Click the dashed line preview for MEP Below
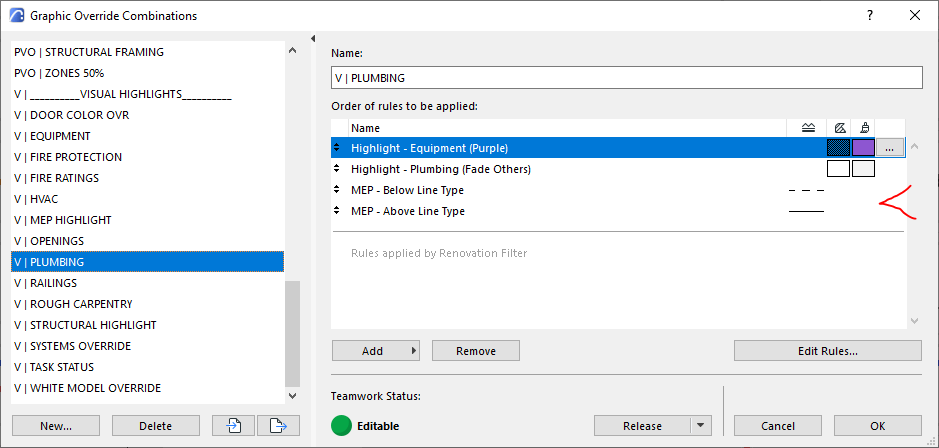 (806, 190)
